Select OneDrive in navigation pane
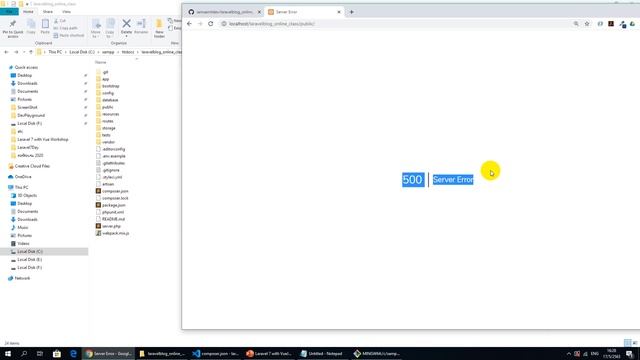 point(23,177)
